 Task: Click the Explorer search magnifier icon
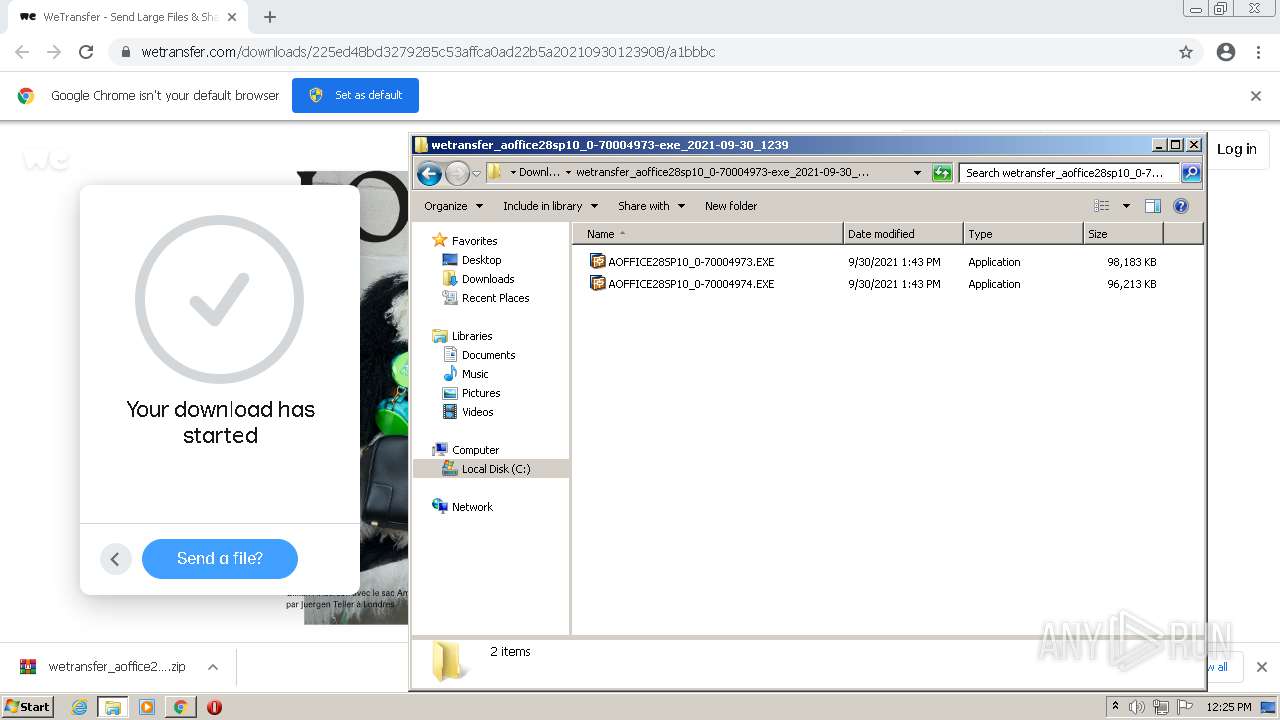tap(1191, 173)
